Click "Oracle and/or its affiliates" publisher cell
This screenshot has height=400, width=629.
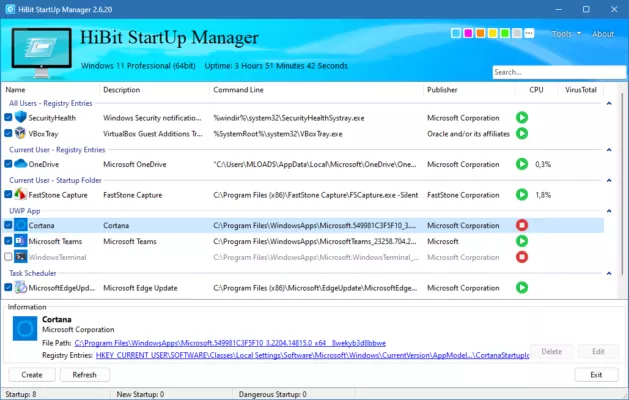468,134
